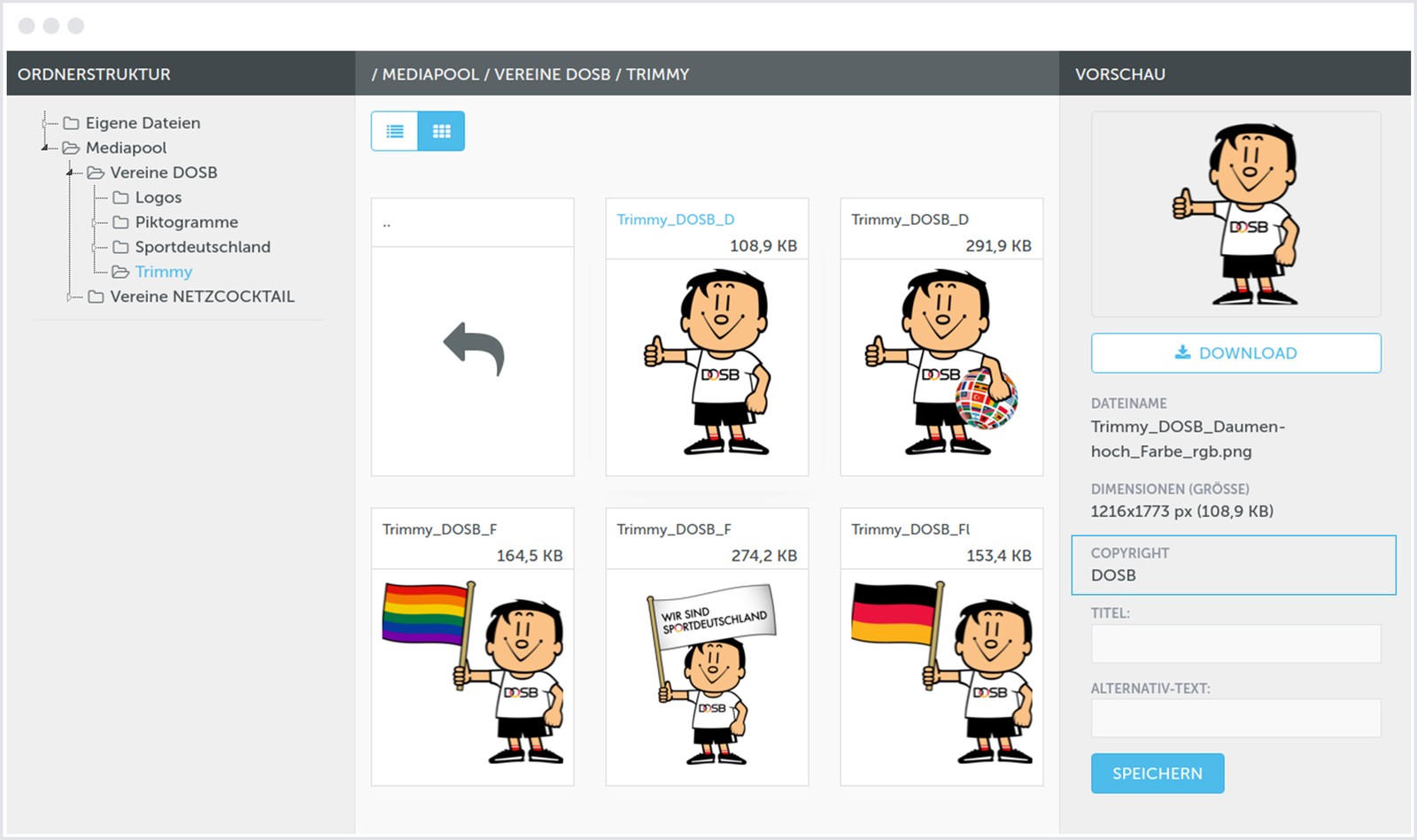Click the Logos folder icon
This screenshot has height=840, width=1417.
tap(121, 197)
